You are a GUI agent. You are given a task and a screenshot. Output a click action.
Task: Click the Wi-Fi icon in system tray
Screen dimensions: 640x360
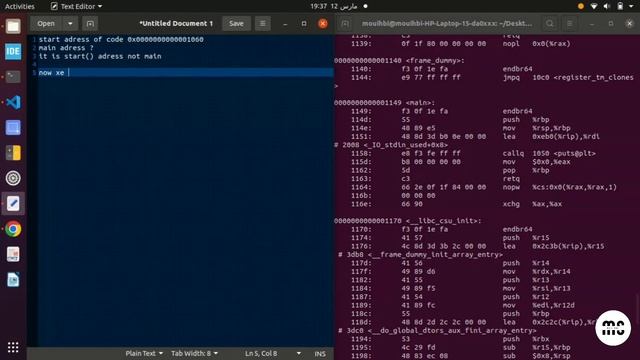pyautogui.click(x=594, y=6)
